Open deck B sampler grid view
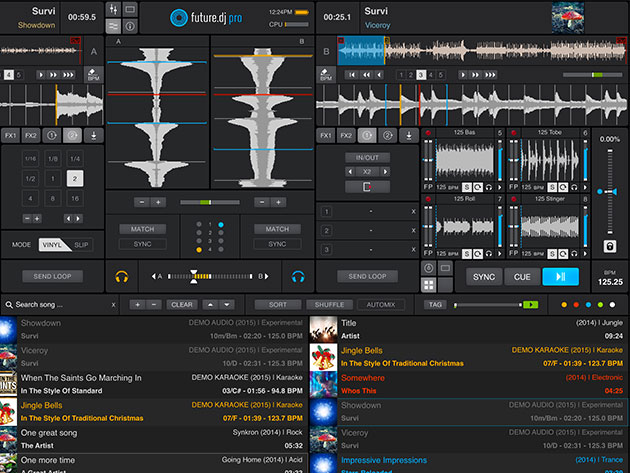This screenshot has height=473, width=630. [429, 285]
